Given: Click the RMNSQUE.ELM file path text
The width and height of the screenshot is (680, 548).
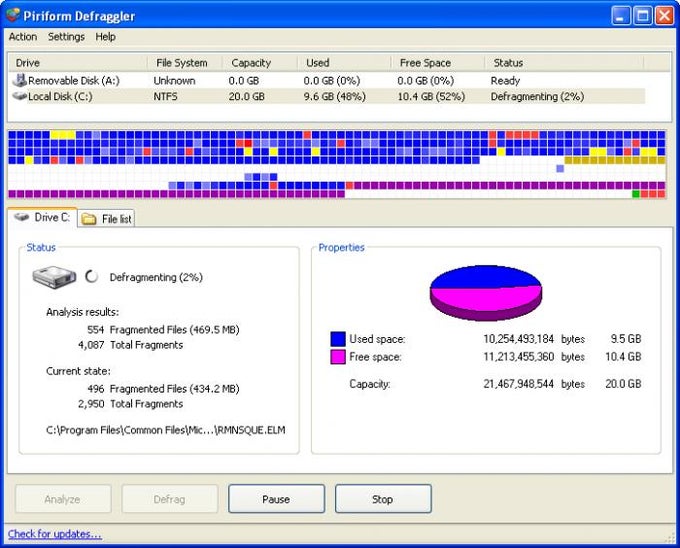Looking at the screenshot, I should [x=166, y=430].
